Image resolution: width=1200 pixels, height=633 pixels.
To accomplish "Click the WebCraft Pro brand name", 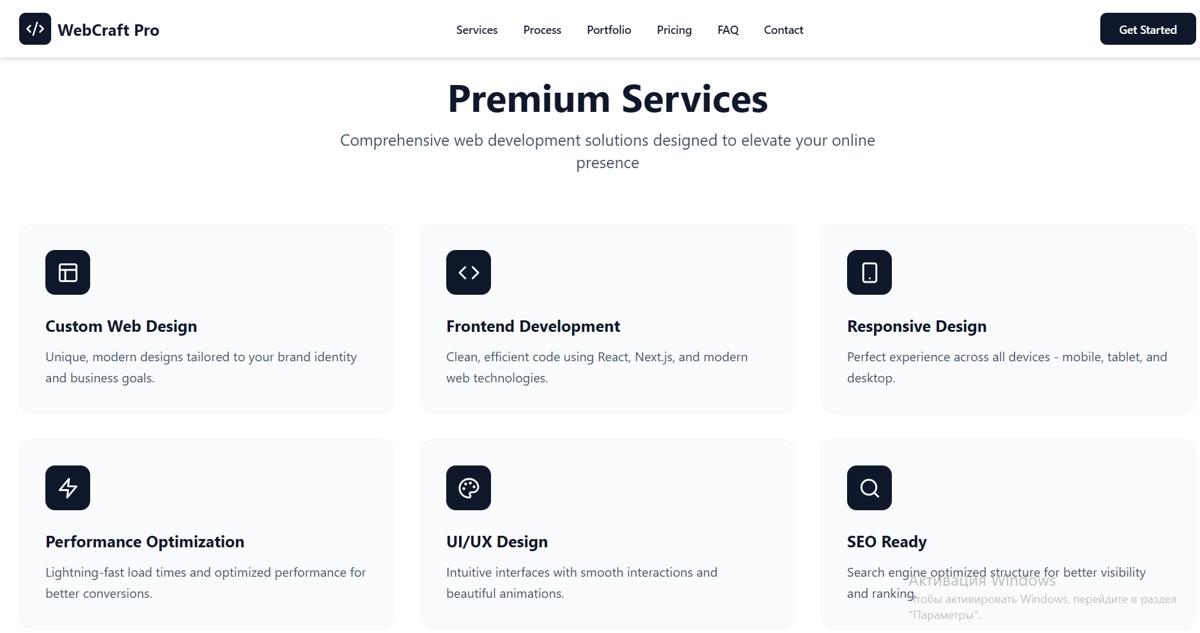I will pos(108,30).
